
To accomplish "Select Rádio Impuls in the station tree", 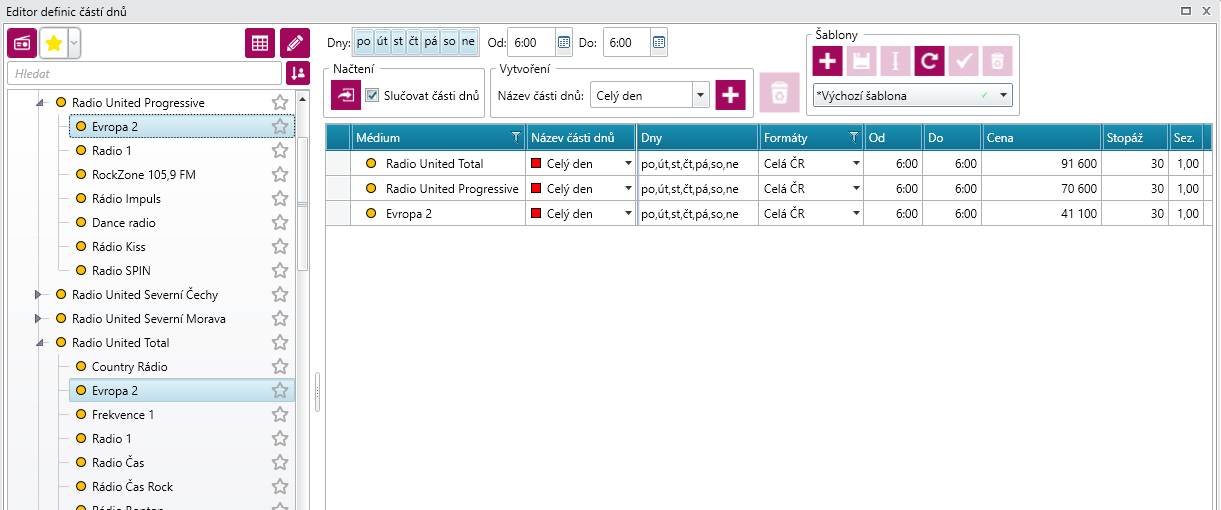I will click(126, 199).
